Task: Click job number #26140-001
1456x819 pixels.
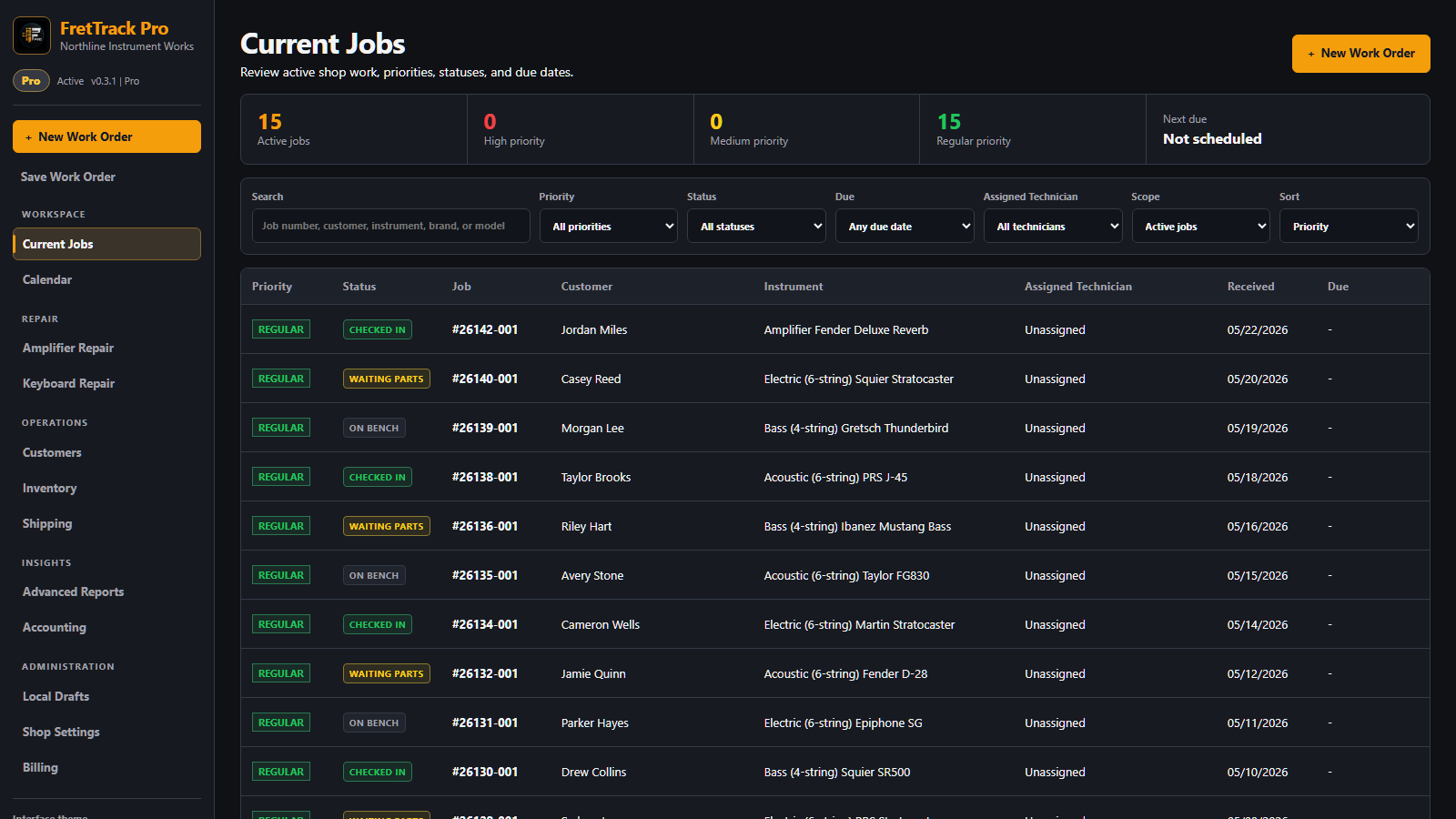Action: pos(485,379)
